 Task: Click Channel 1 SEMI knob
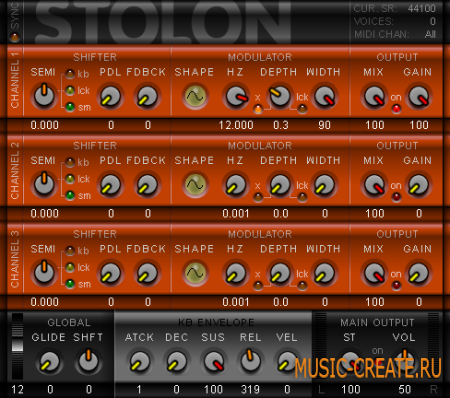[x=44, y=96]
